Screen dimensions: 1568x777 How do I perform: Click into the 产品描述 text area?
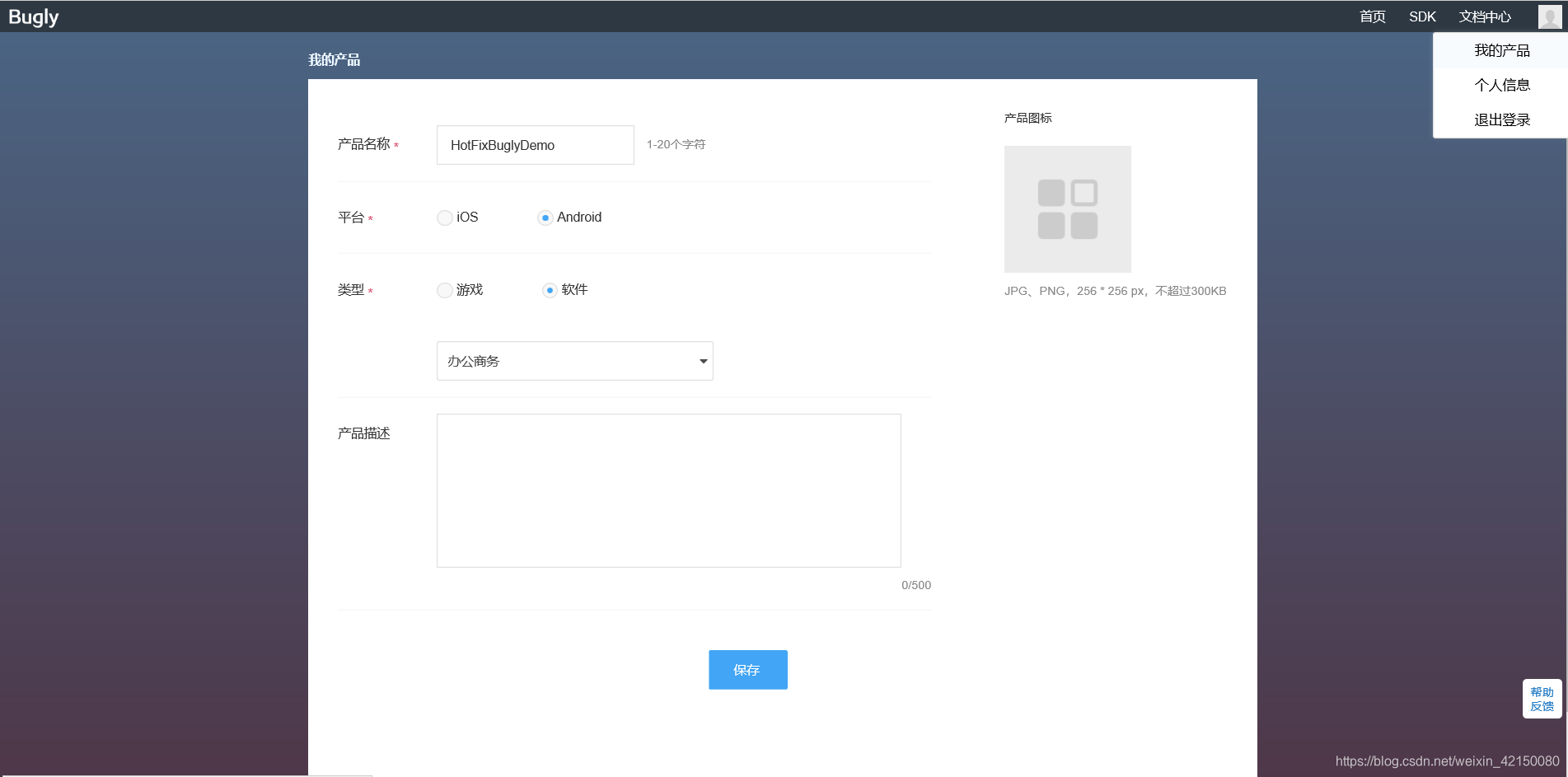[x=668, y=490]
